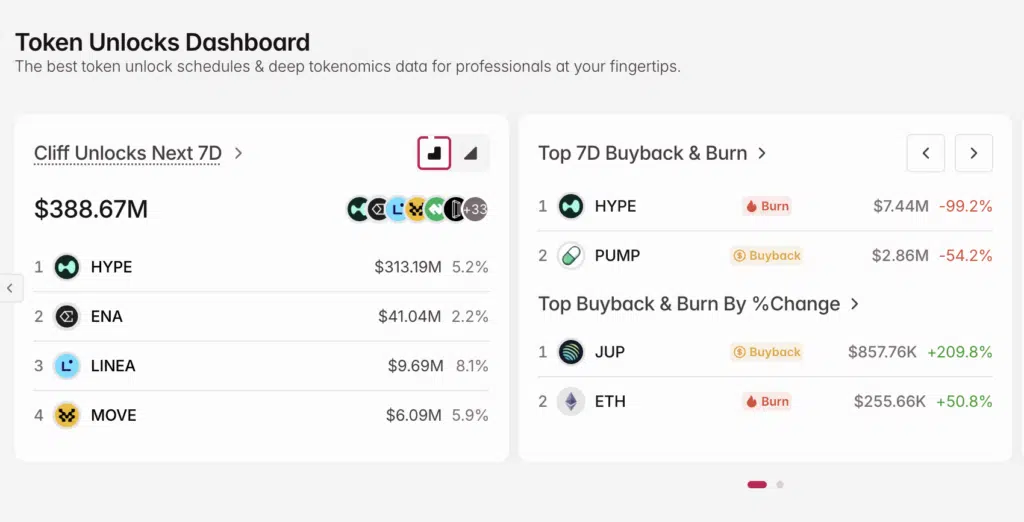Show previous Buyback & Burn card

coord(926,153)
